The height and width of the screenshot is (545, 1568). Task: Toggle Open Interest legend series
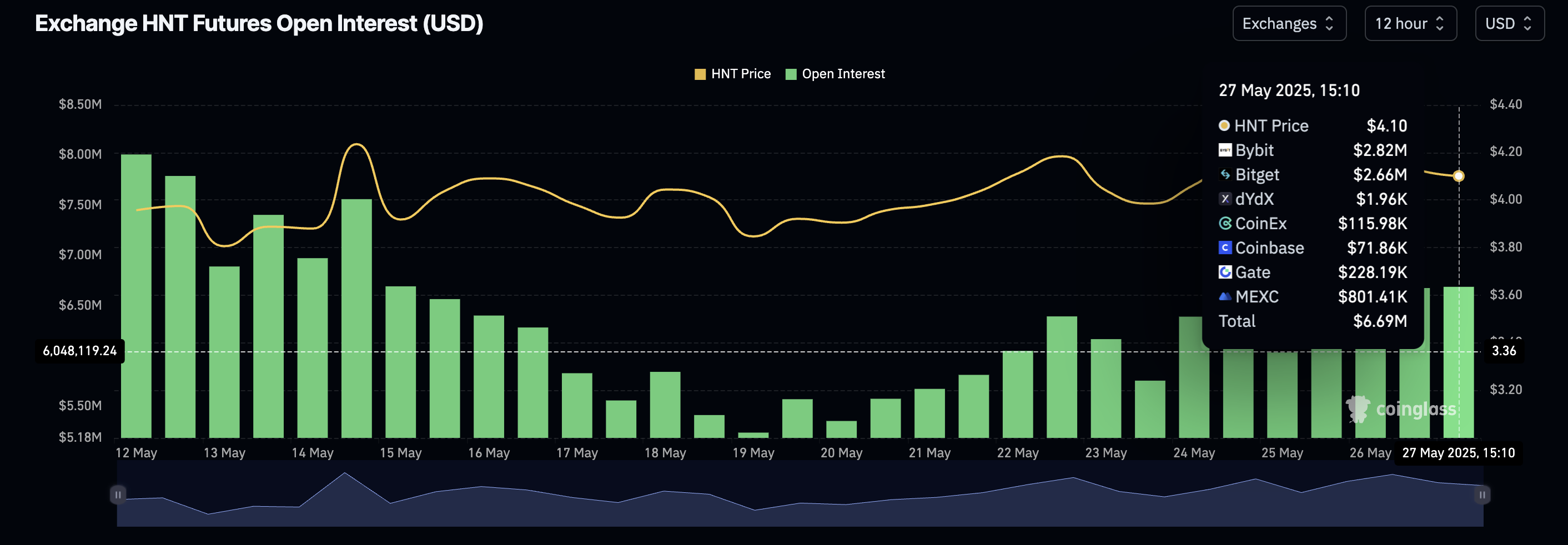tap(835, 74)
